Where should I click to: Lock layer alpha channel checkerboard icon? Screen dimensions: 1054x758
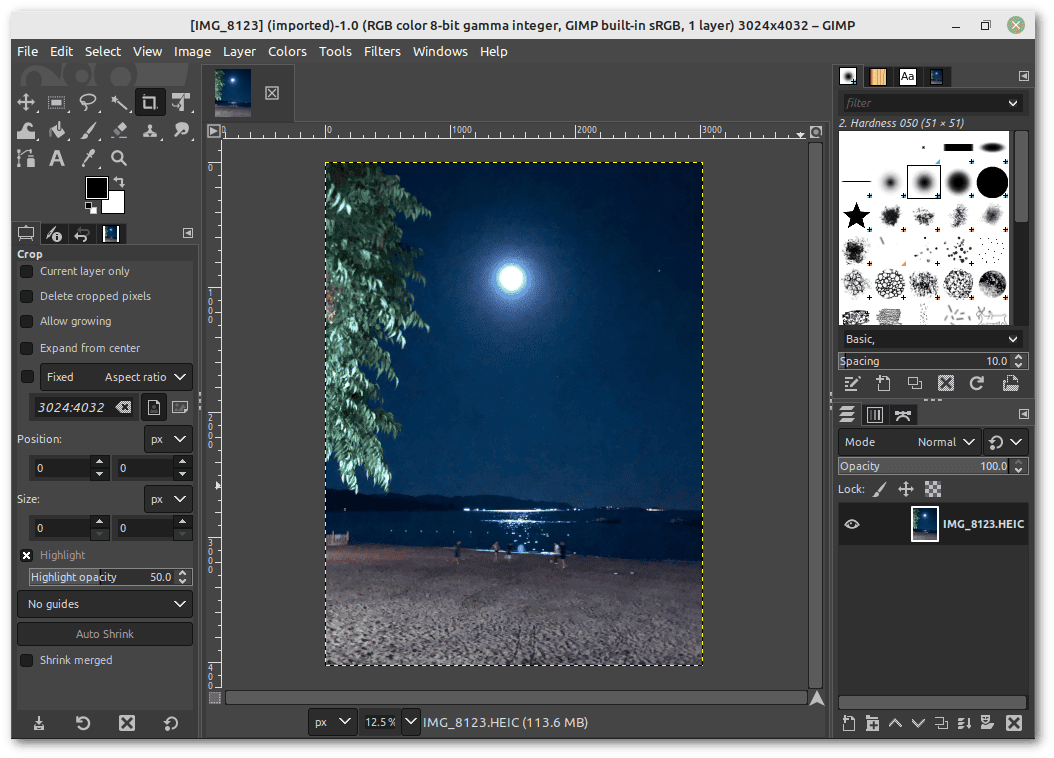pos(933,489)
